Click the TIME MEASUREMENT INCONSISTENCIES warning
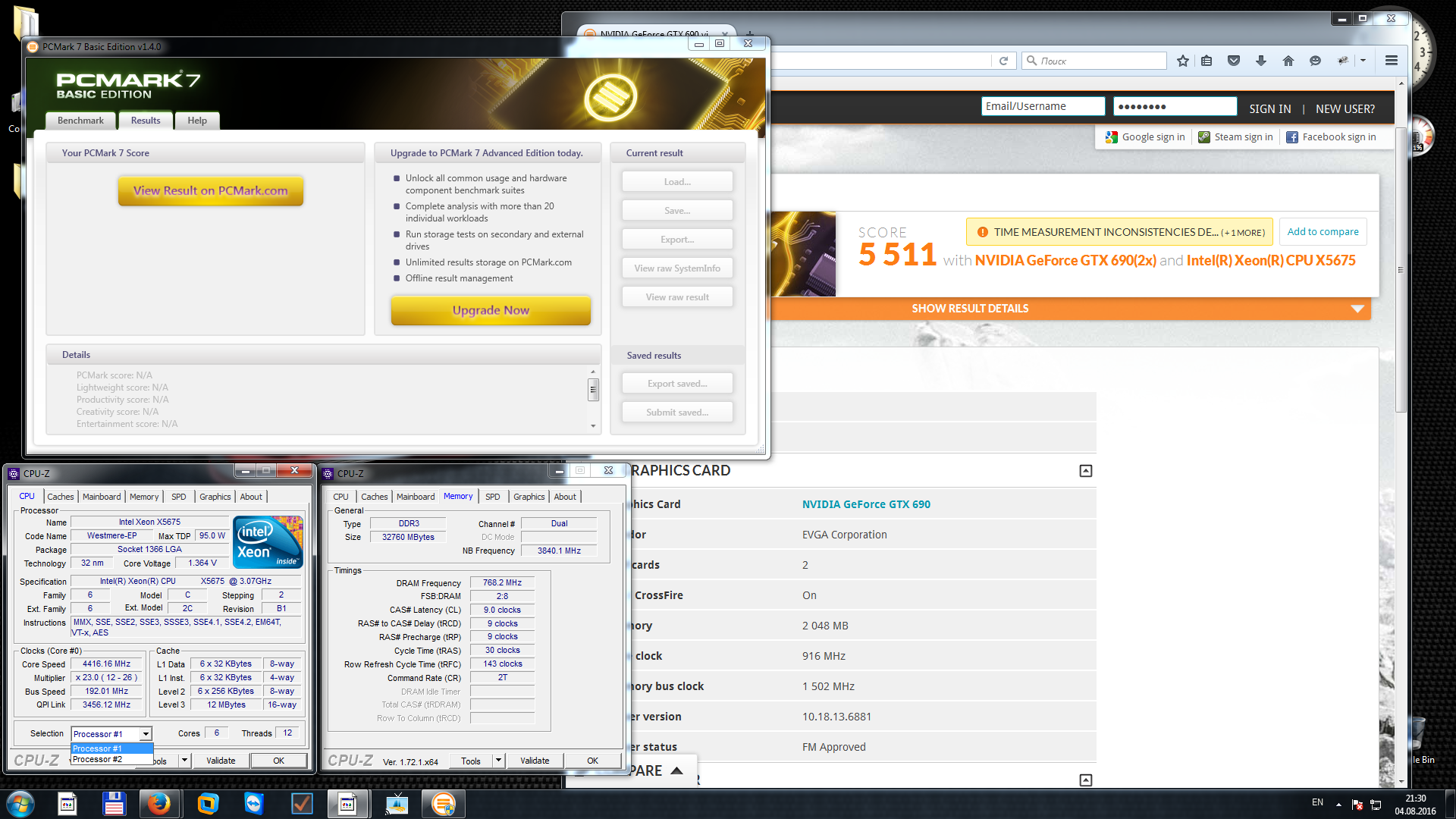 tap(1120, 232)
